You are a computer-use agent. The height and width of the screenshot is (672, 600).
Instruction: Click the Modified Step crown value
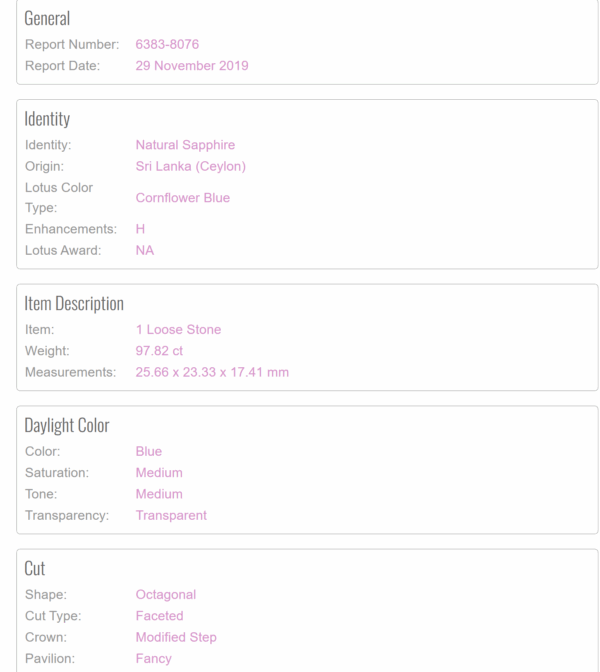tap(176, 637)
